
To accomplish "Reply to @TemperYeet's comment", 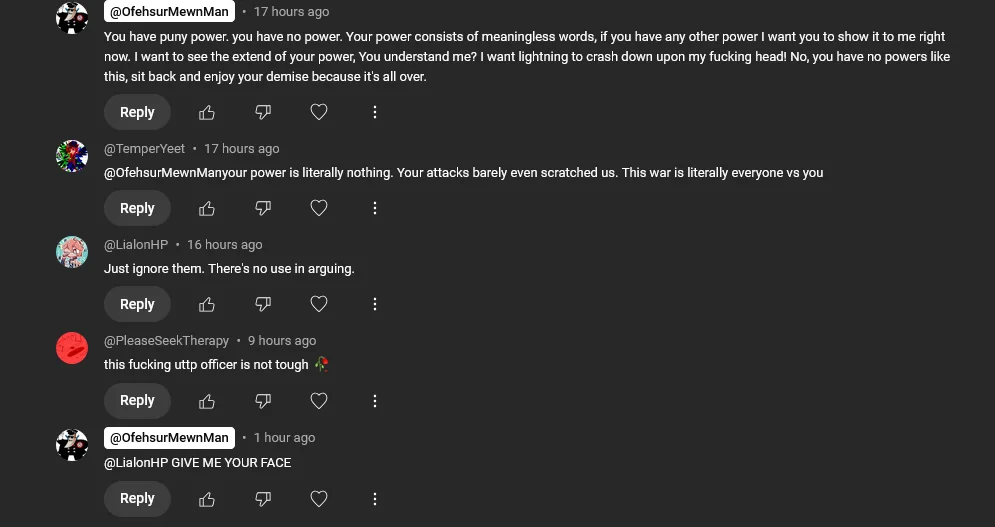I will (x=137, y=208).
